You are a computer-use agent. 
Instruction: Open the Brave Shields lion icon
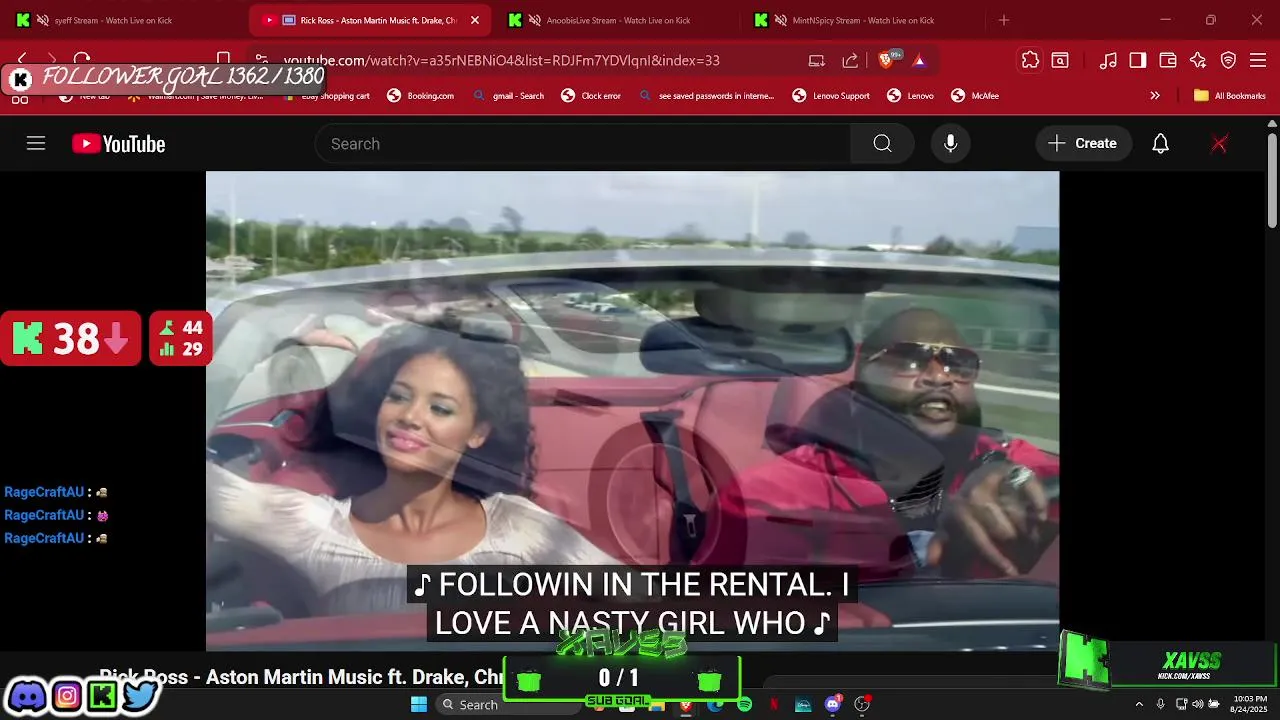pos(885,61)
